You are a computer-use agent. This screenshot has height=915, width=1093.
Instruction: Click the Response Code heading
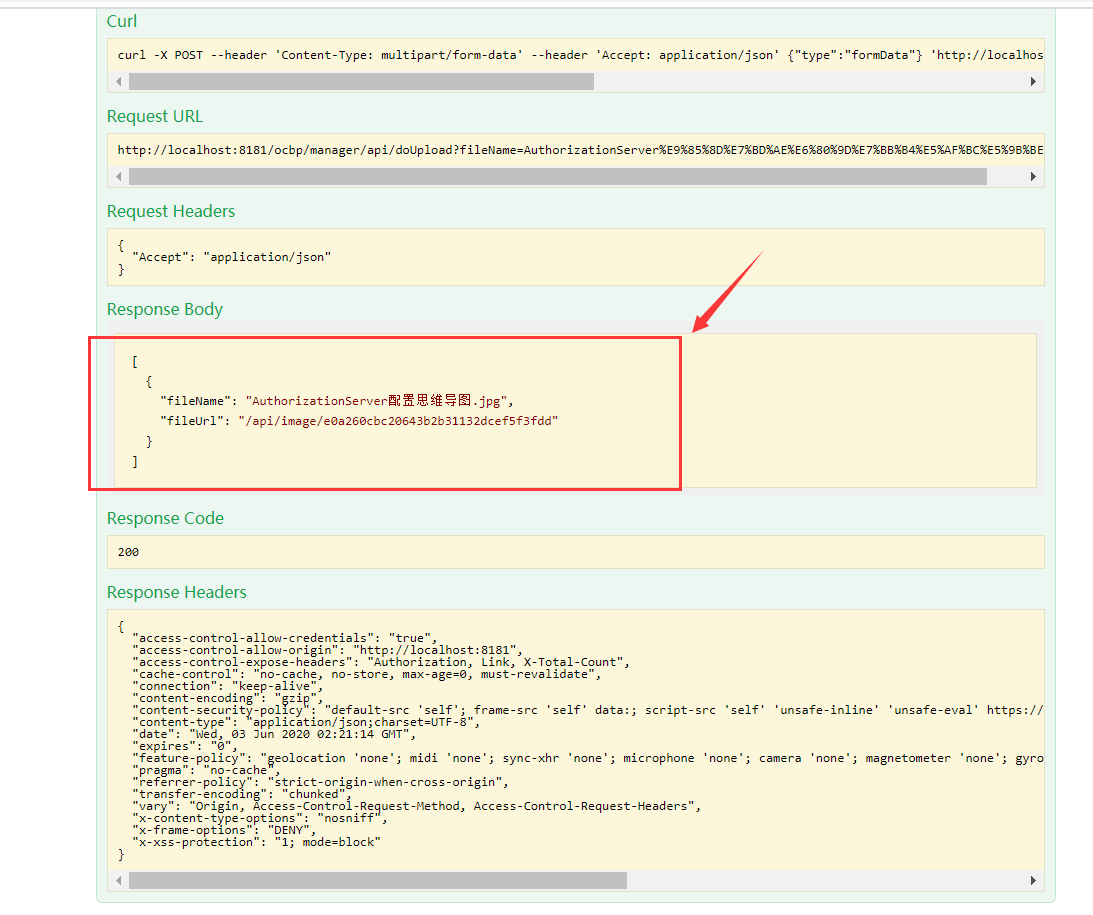coord(165,518)
